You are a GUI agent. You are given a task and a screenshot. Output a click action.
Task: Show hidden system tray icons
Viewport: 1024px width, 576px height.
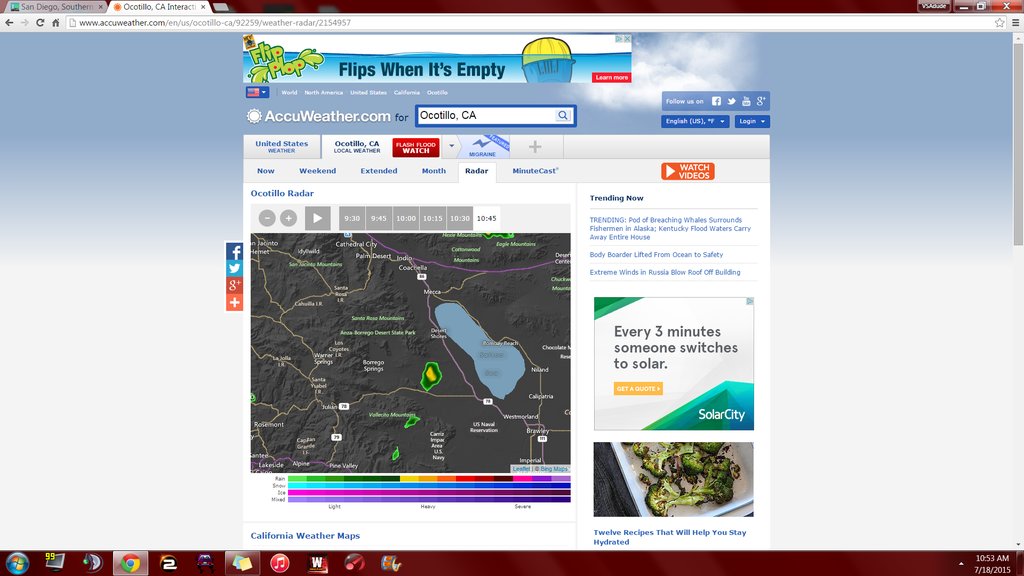point(961,564)
